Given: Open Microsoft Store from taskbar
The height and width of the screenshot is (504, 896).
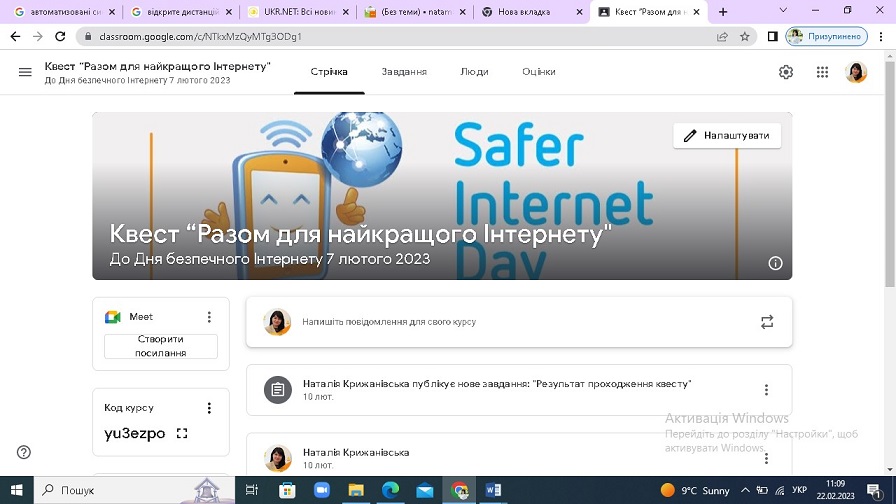Looking at the screenshot, I should click(x=287, y=490).
